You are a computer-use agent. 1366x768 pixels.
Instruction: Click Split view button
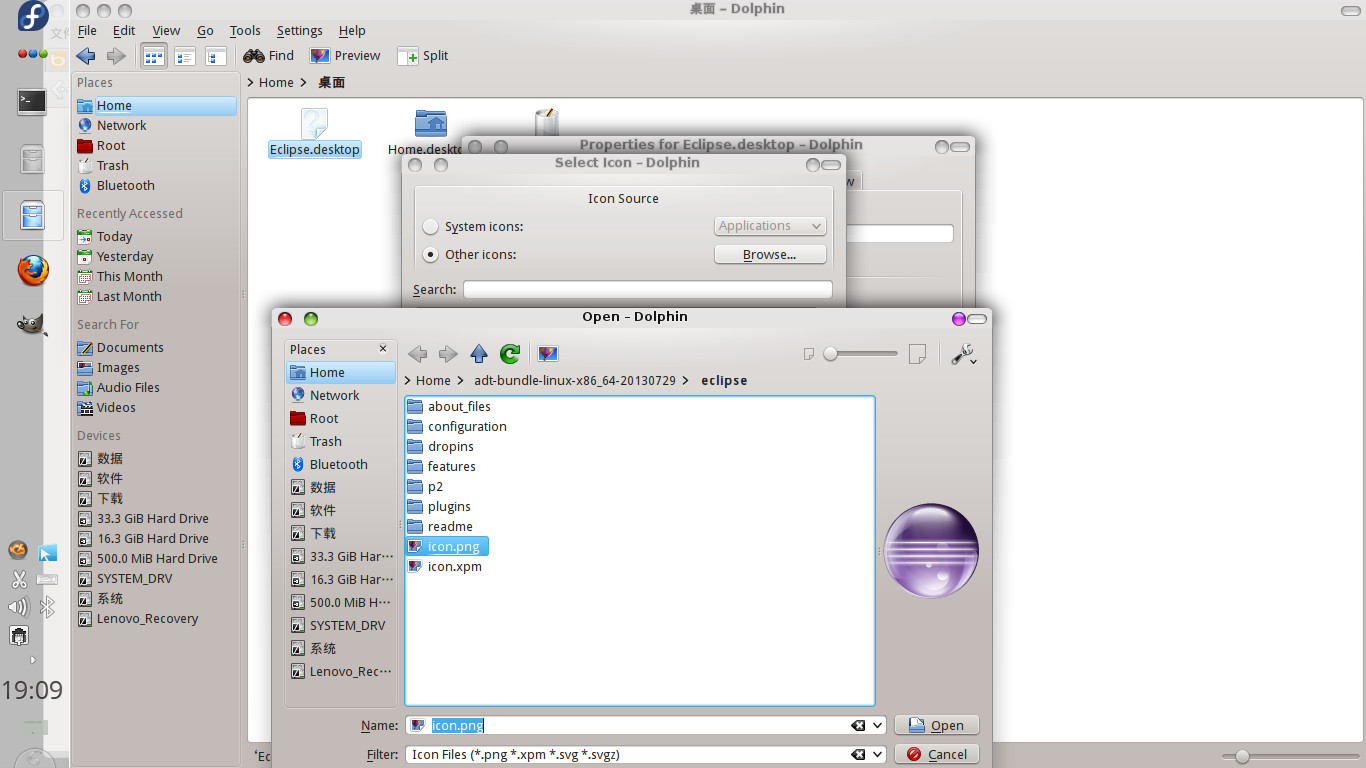point(423,56)
